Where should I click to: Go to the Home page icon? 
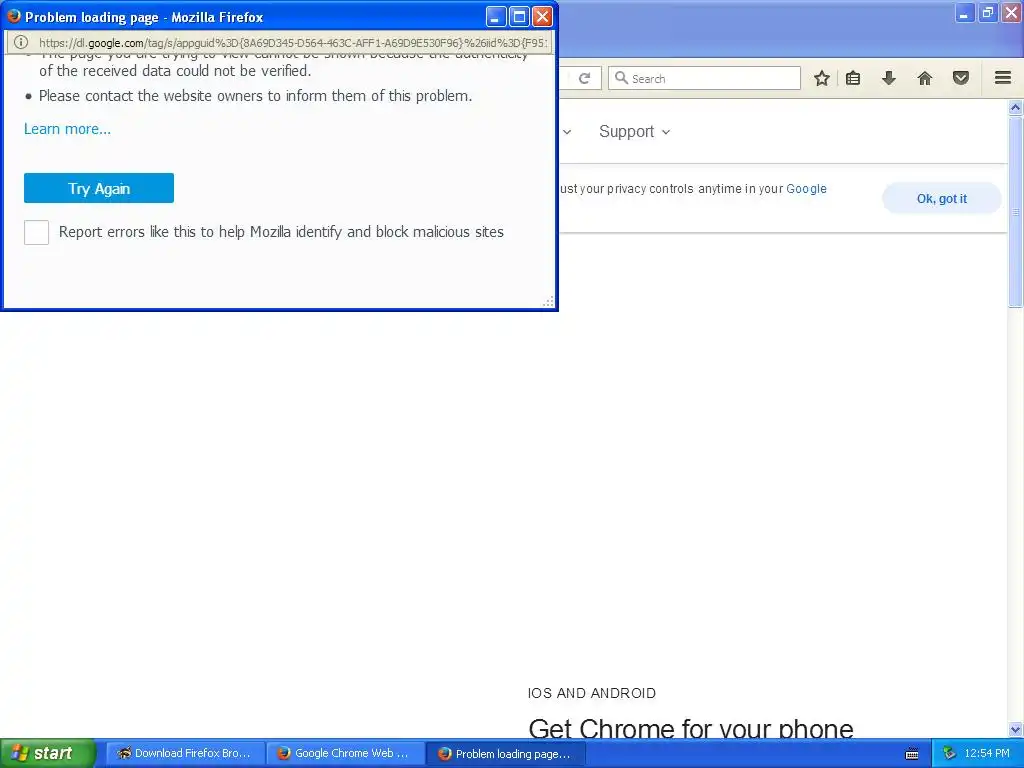click(x=925, y=78)
